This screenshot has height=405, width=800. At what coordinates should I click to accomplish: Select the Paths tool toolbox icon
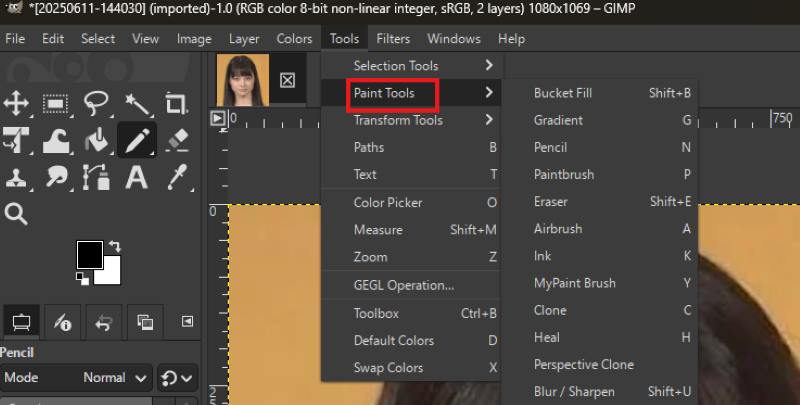[x=96, y=178]
